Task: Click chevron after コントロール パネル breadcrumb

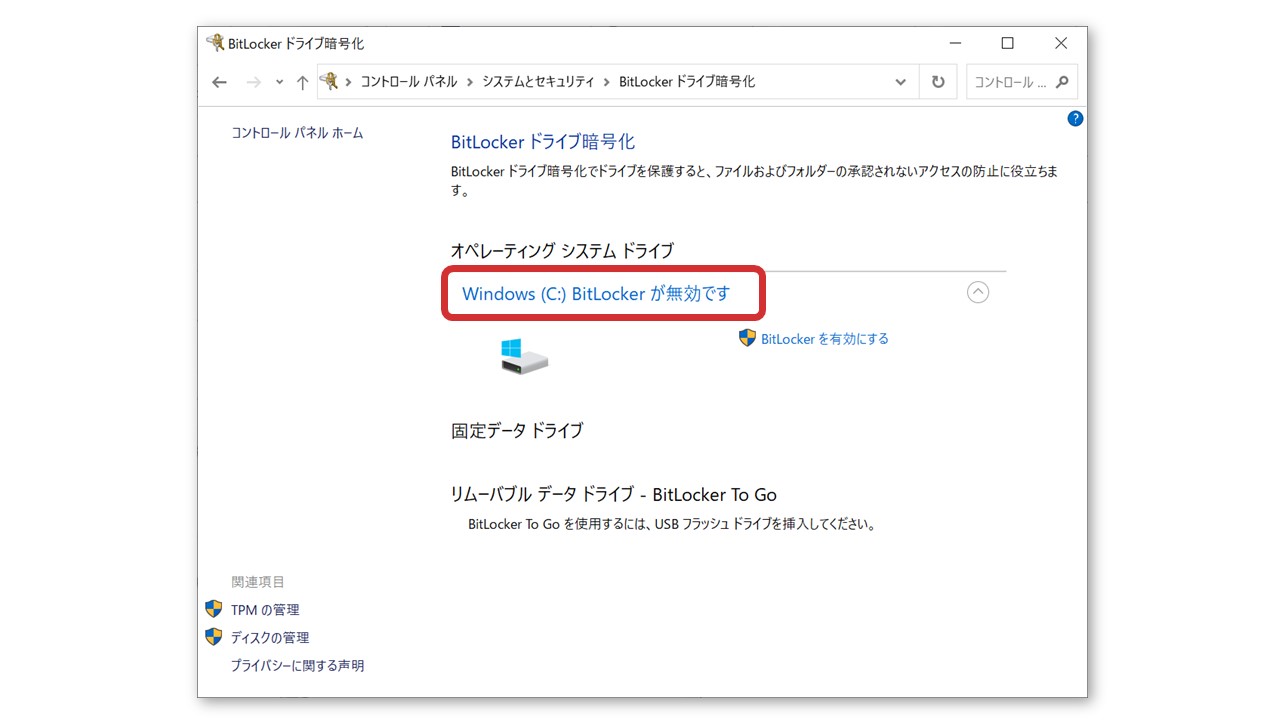Action: (x=470, y=82)
